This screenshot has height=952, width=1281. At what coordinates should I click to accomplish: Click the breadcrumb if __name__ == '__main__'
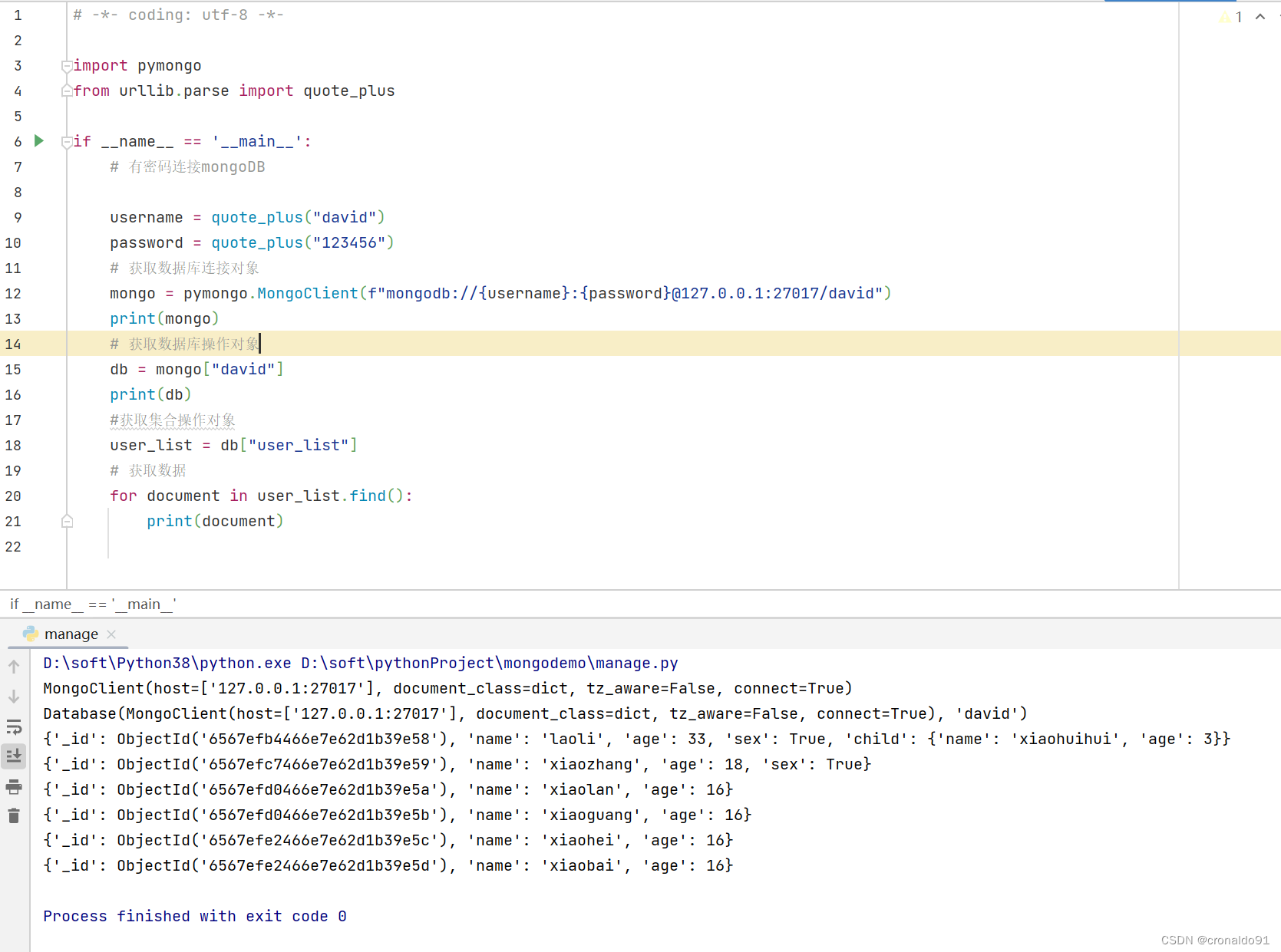(x=93, y=604)
